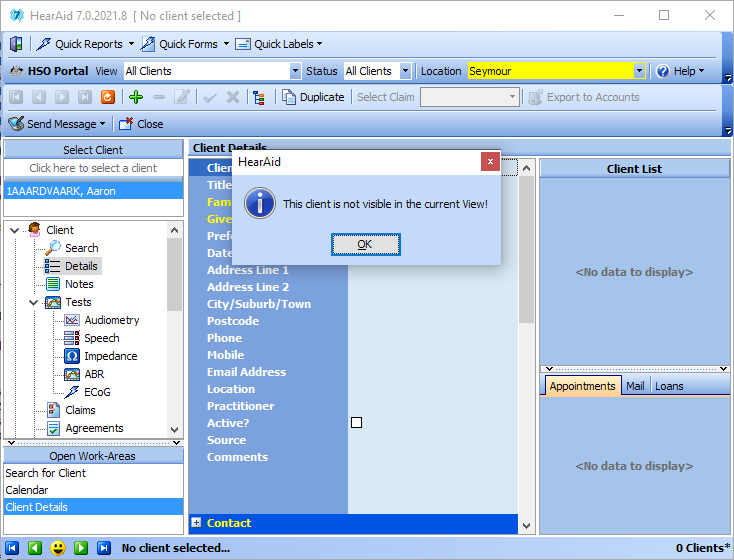Open the Select Claim combo box

coord(470,97)
